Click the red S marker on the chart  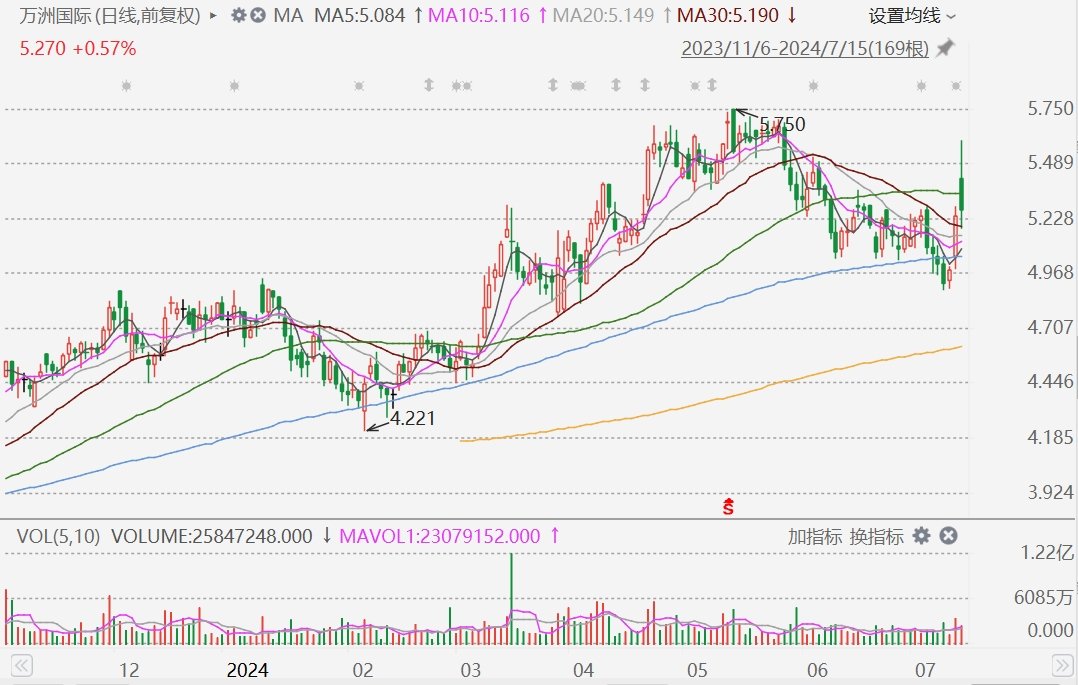[x=729, y=507]
